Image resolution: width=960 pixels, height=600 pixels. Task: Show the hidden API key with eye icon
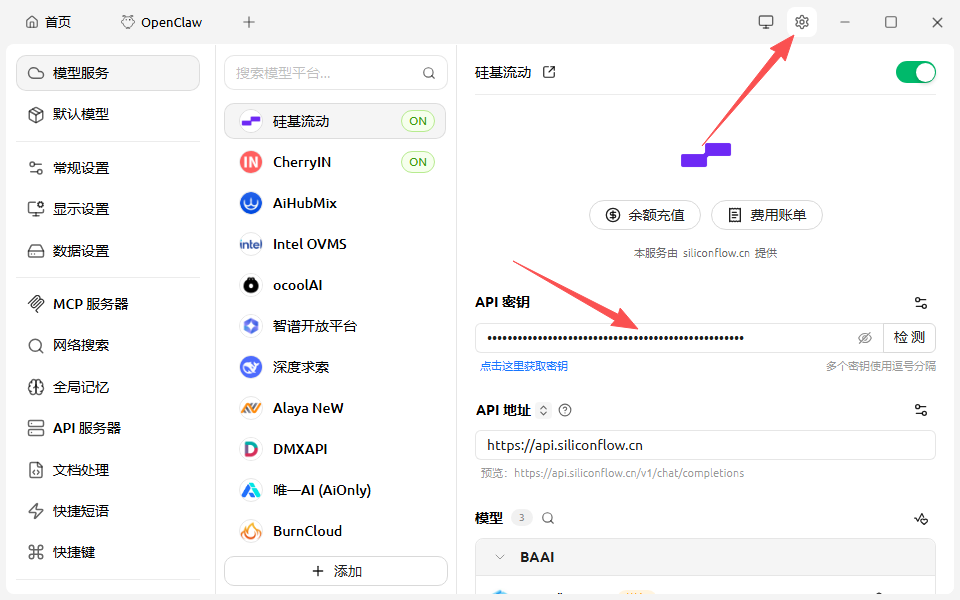coord(865,338)
